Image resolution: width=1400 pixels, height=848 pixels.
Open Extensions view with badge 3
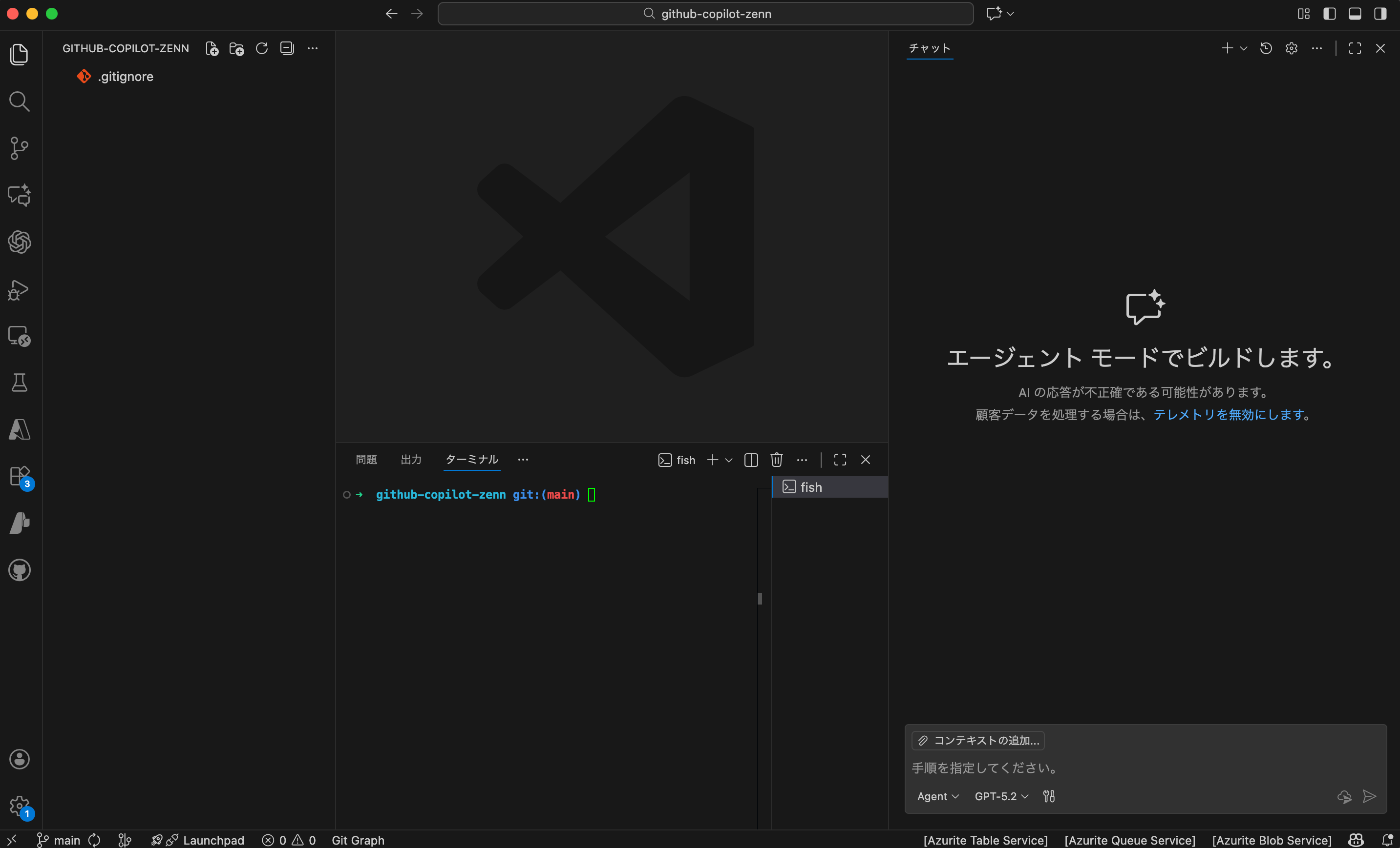[19, 476]
